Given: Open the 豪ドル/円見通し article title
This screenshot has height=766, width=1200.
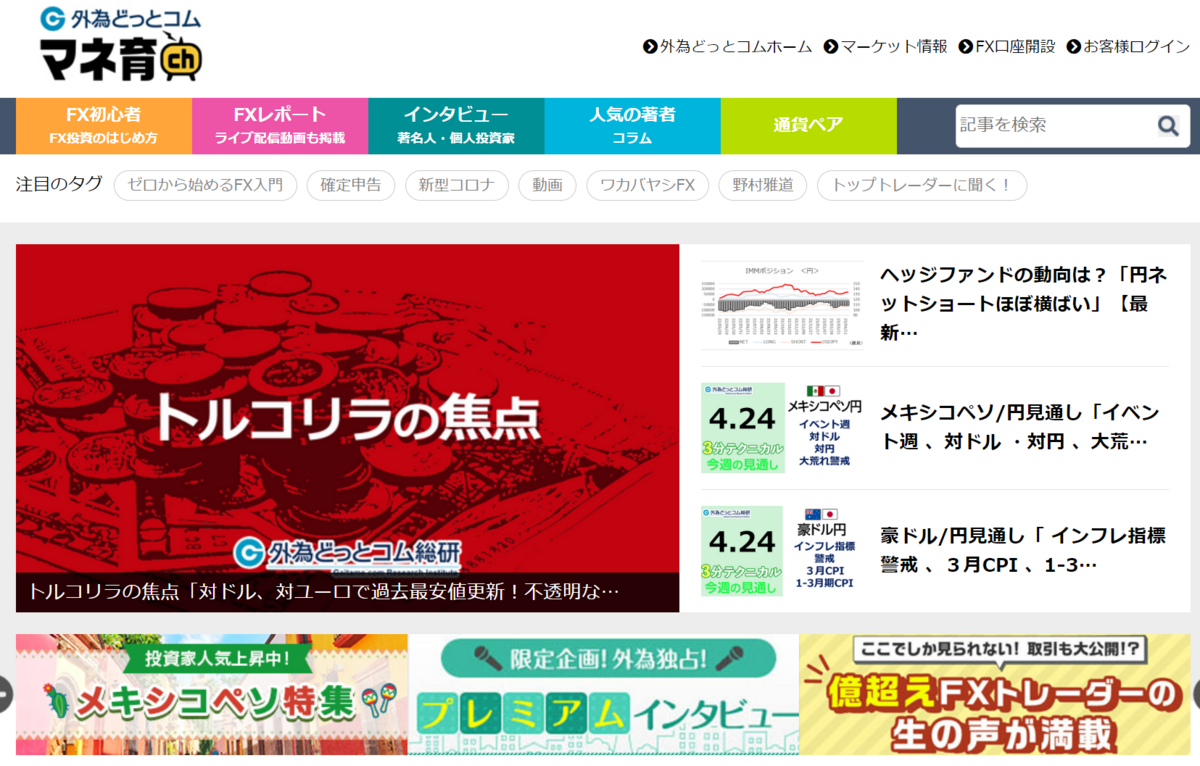Looking at the screenshot, I should coord(1023,550).
